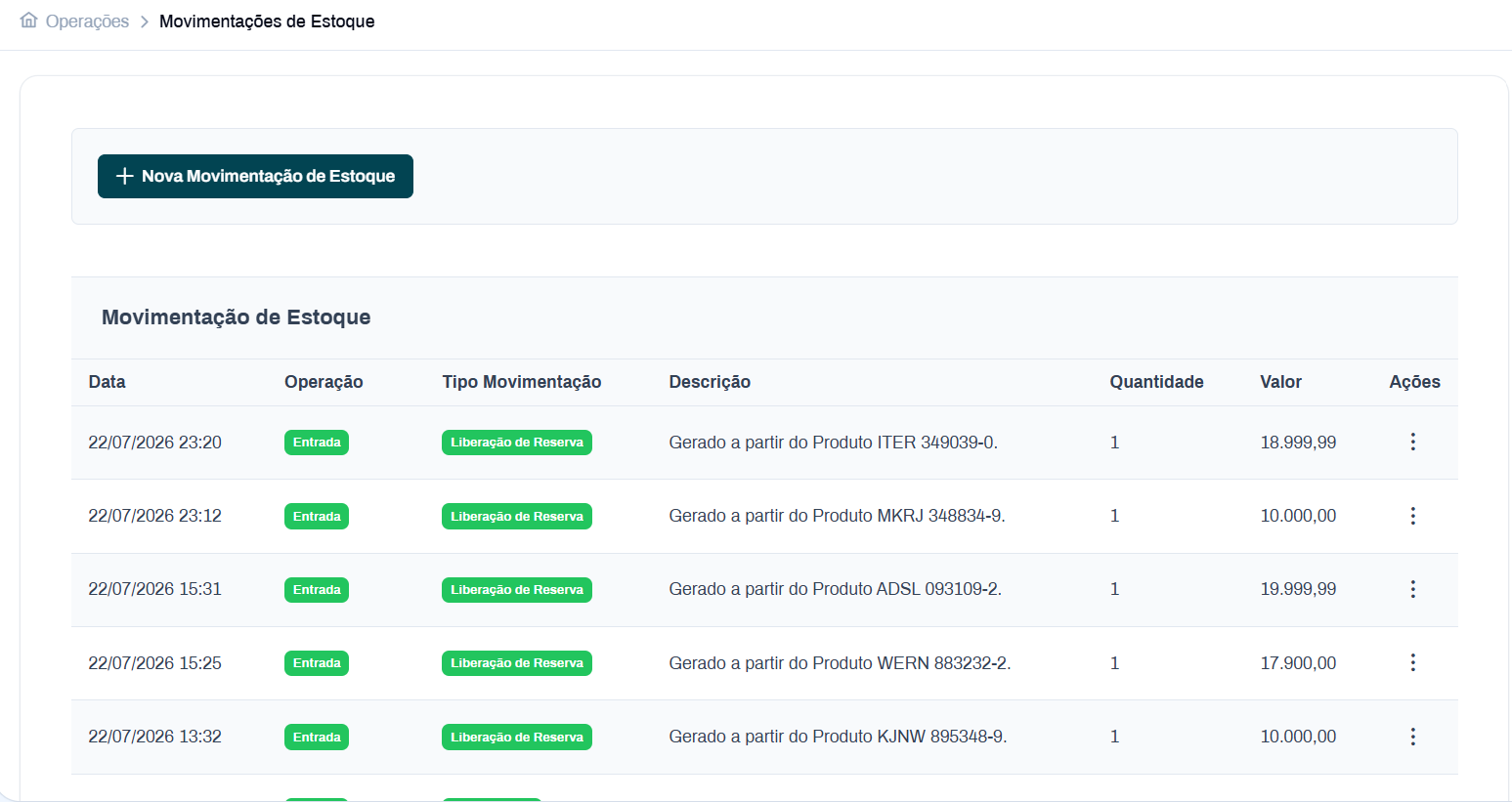The image size is (1512, 802).
Task: Open actions menu for WERN 883232-2 row
Action: pyautogui.click(x=1412, y=662)
